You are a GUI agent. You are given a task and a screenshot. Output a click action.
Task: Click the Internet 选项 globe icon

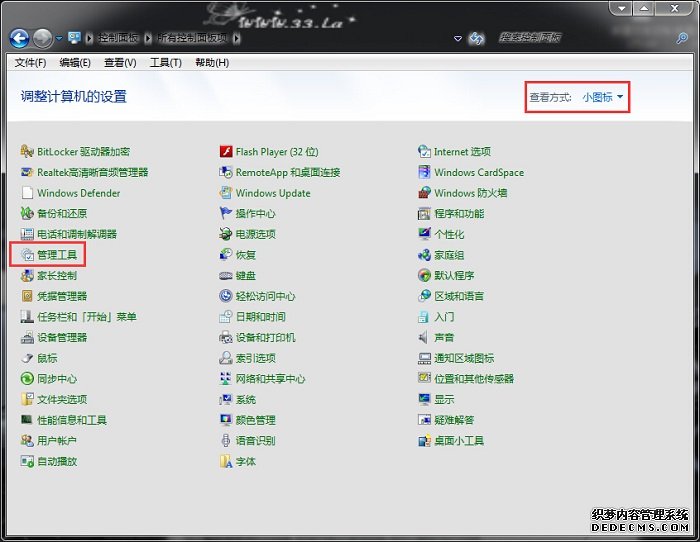(424, 151)
